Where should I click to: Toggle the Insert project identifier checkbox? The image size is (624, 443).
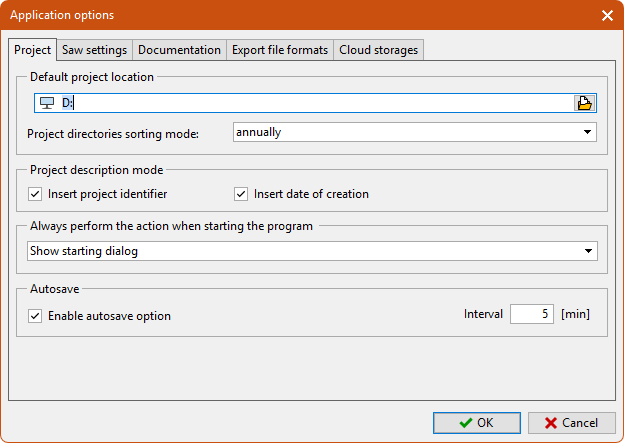pos(35,194)
